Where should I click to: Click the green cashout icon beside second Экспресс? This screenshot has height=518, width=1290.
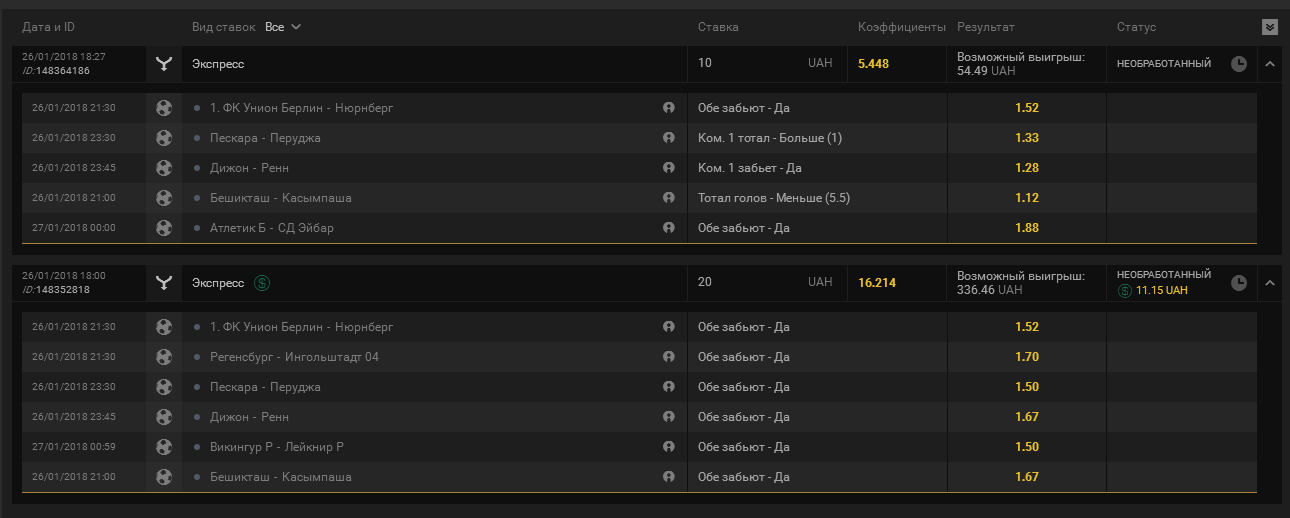coord(262,283)
